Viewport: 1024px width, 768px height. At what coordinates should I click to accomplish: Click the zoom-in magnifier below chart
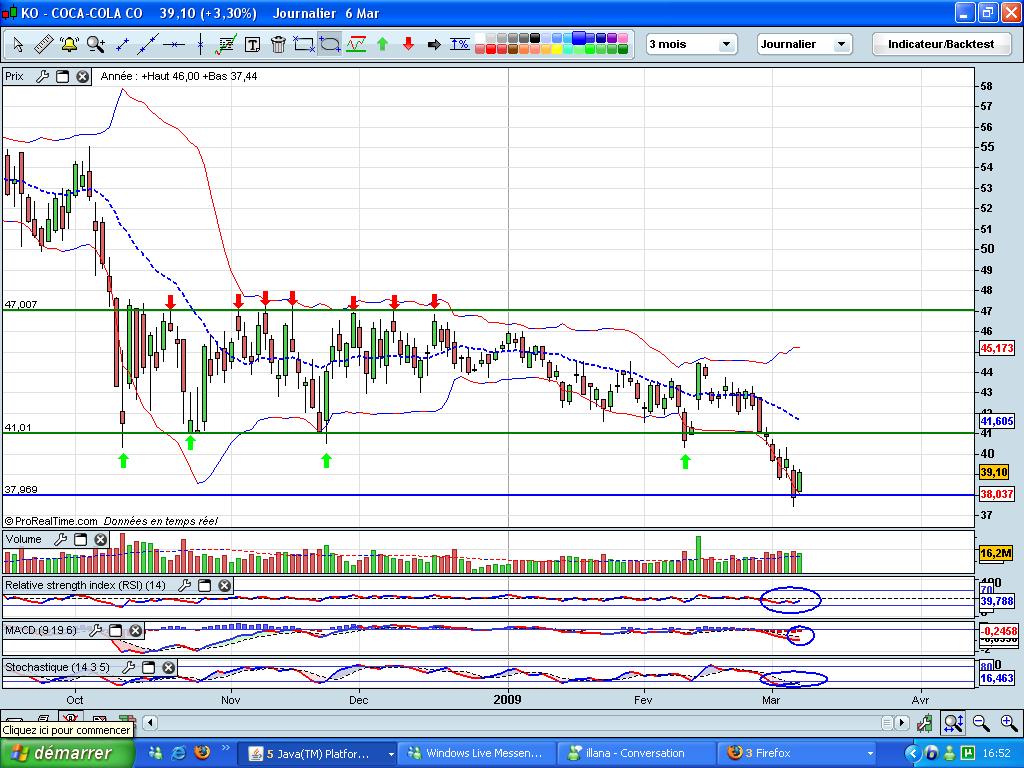click(x=1009, y=722)
